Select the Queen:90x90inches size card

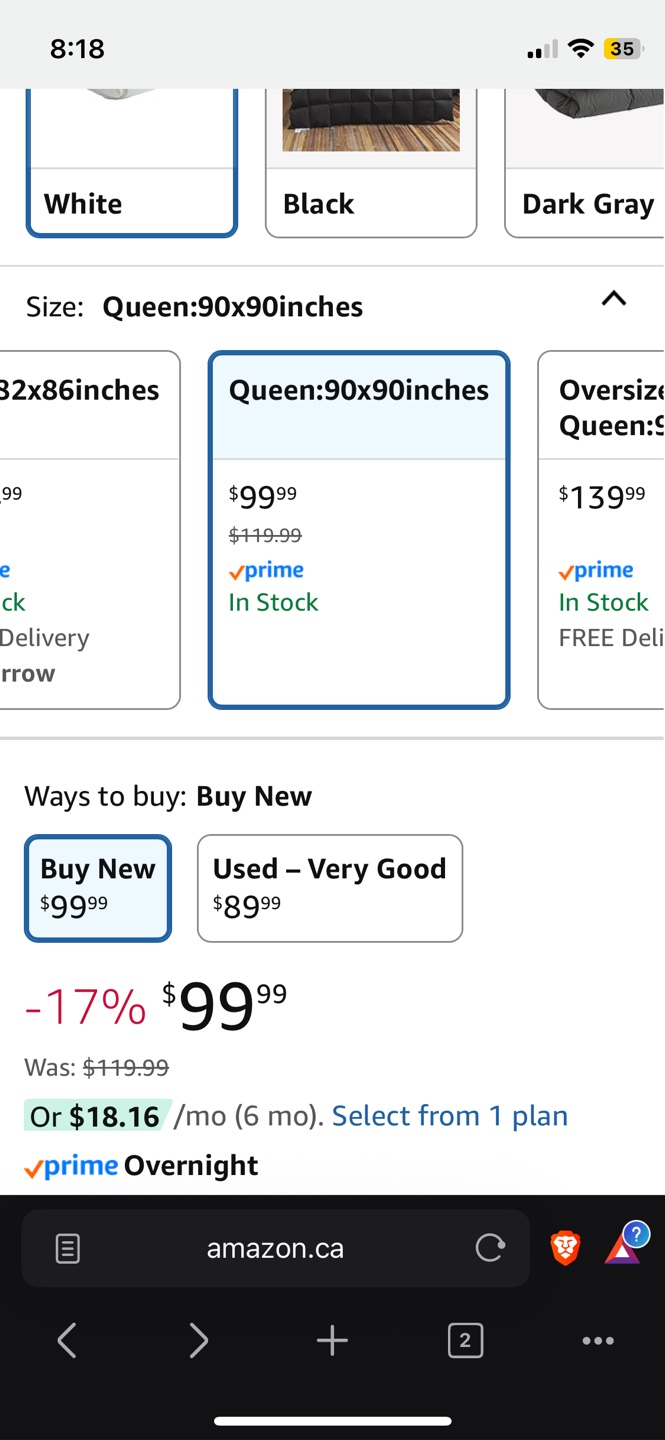359,530
